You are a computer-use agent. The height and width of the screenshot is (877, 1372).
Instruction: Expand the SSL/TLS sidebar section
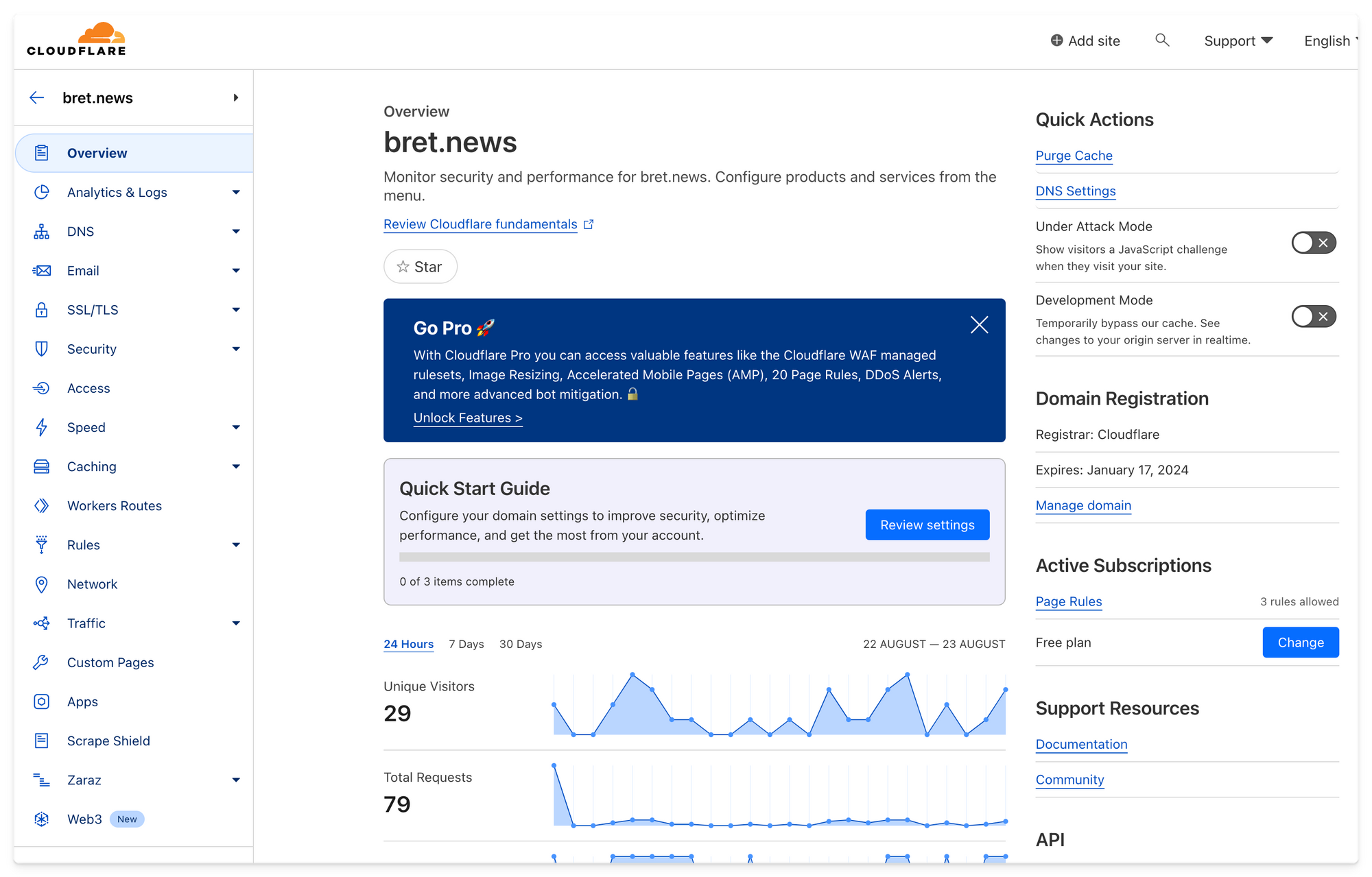tap(236, 310)
